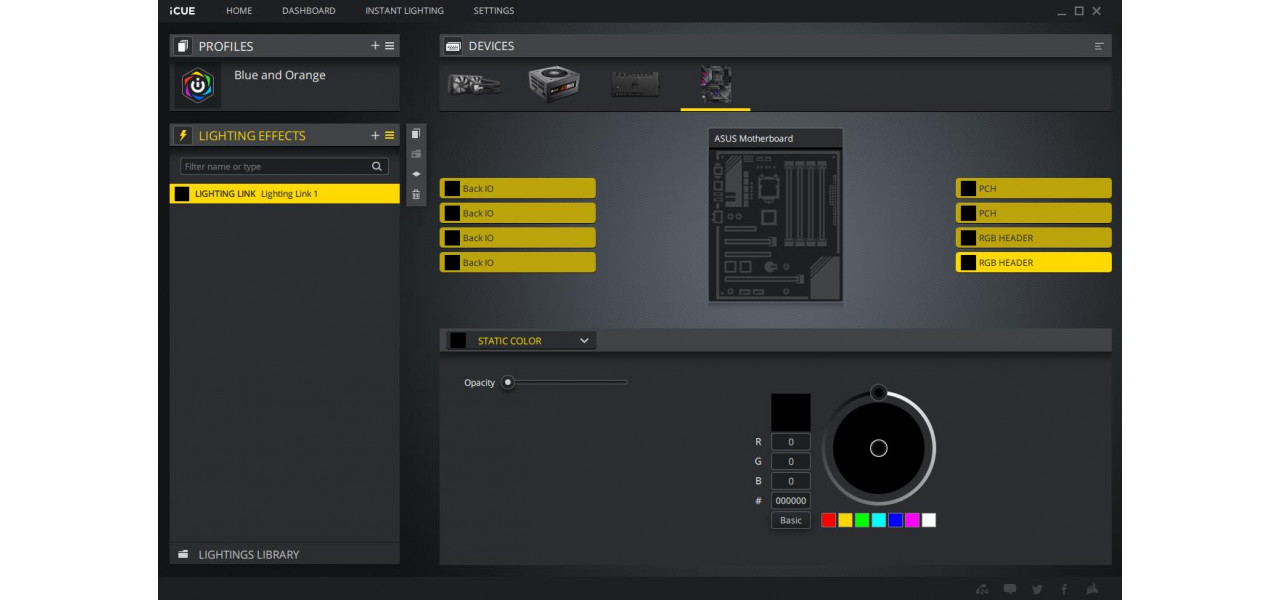Select the lighting controller device thumbnail
This screenshot has width=1280, height=600.
(635, 85)
